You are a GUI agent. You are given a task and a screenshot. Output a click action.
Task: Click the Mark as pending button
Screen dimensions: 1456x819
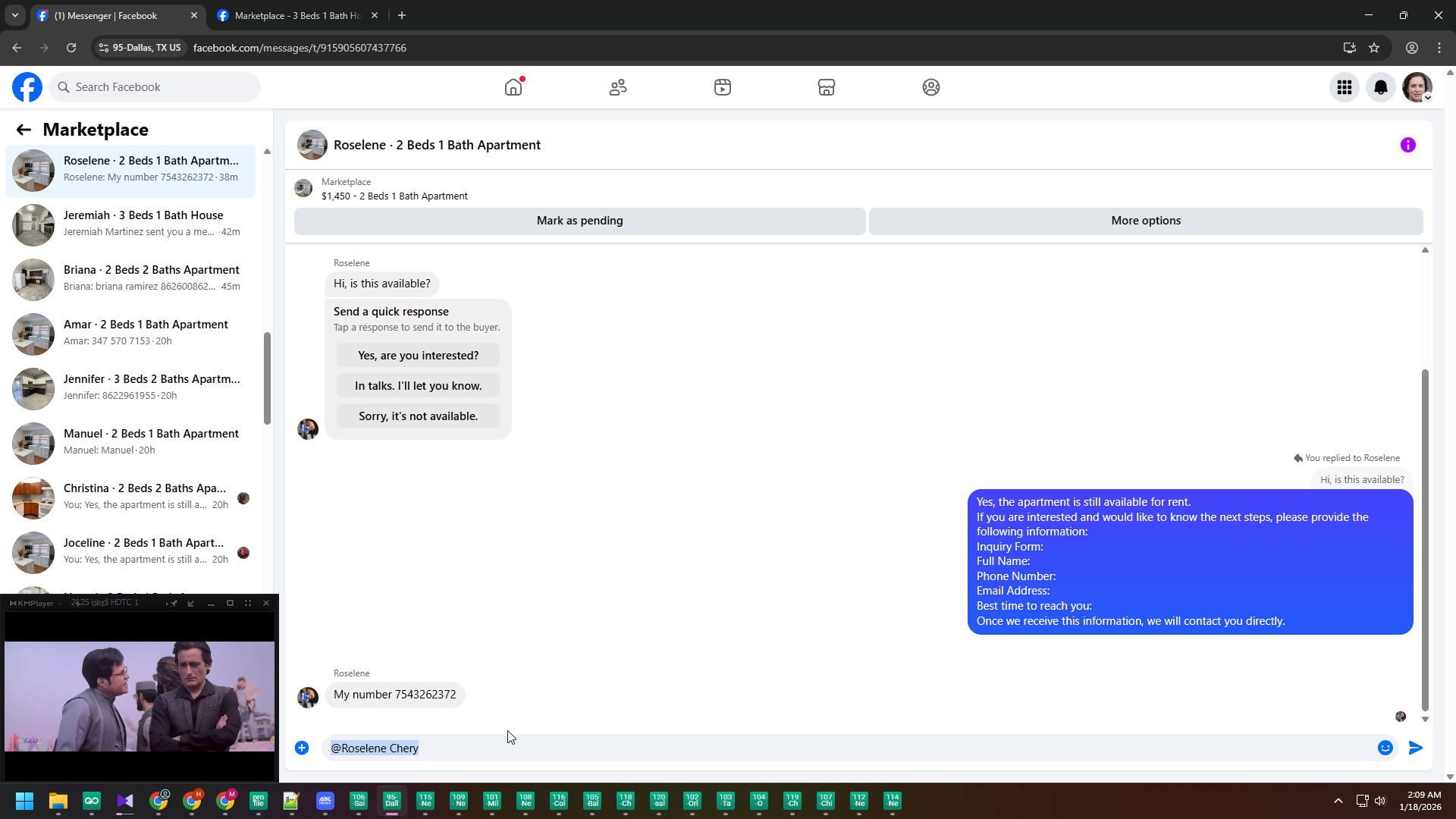point(579,221)
